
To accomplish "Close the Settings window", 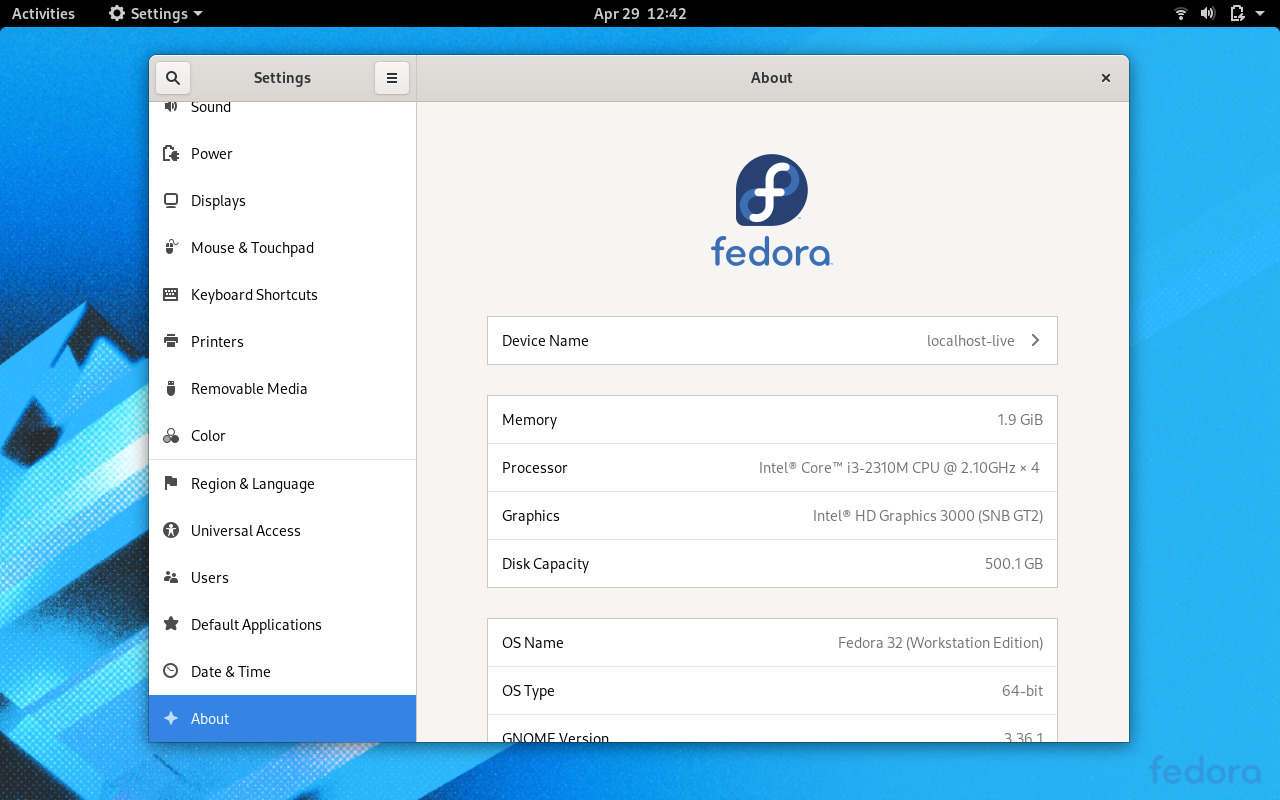I will 1106,78.
